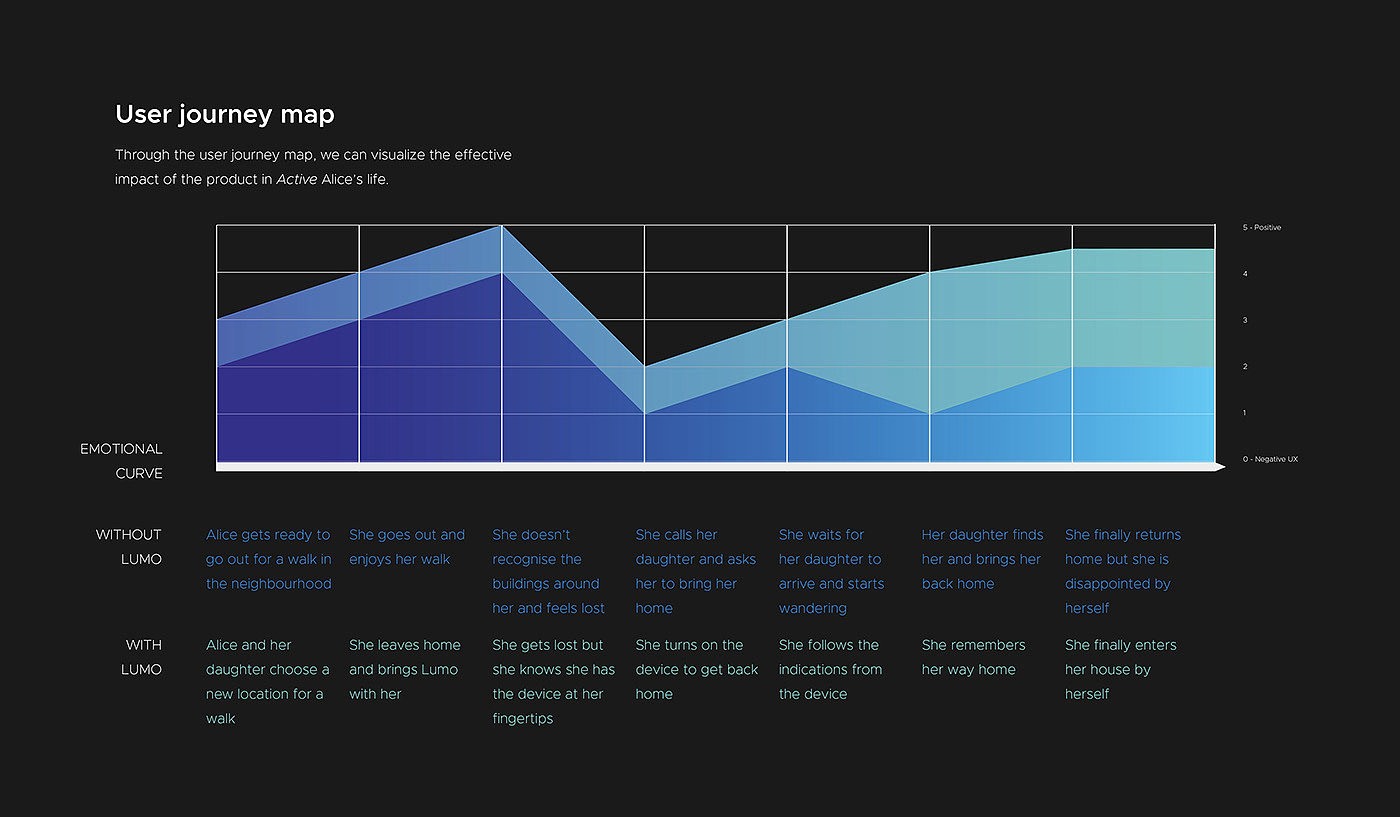The image size is (1400, 817).
Task: Click the "WITH LUMO" row label
Action: coord(143,657)
